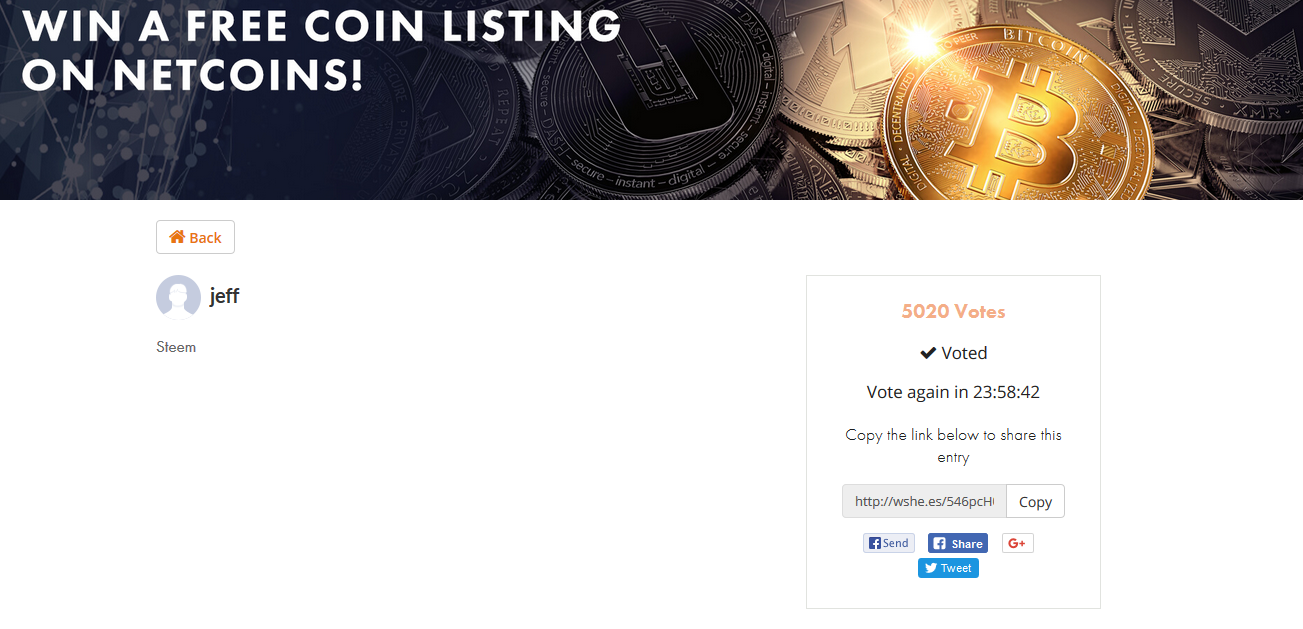This screenshot has width=1303, height=629.
Task: Click jeff's profile avatar
Action: tap(179, 297)
